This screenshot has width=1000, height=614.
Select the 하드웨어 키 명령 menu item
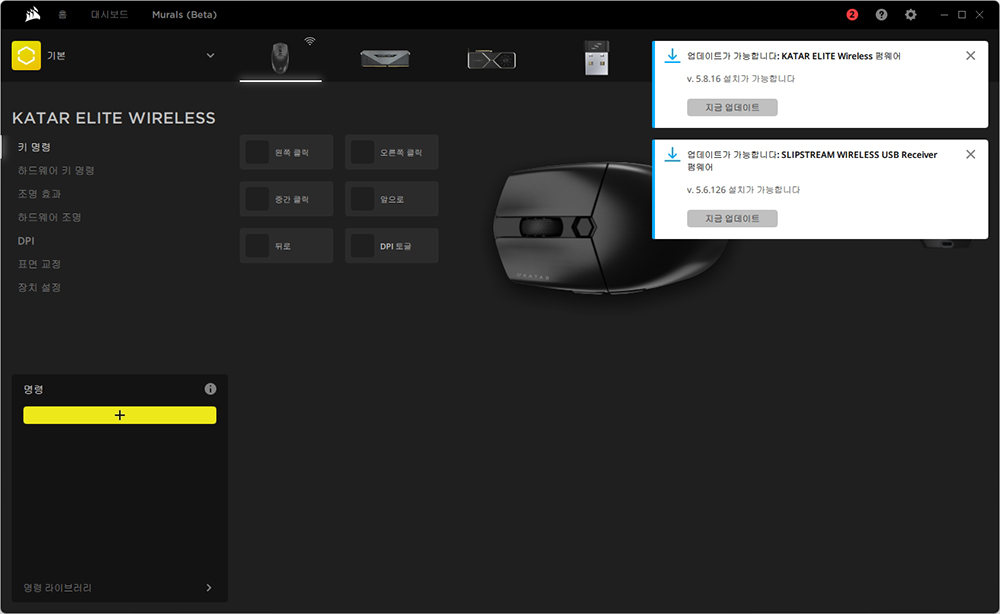[x=56, y=170]
